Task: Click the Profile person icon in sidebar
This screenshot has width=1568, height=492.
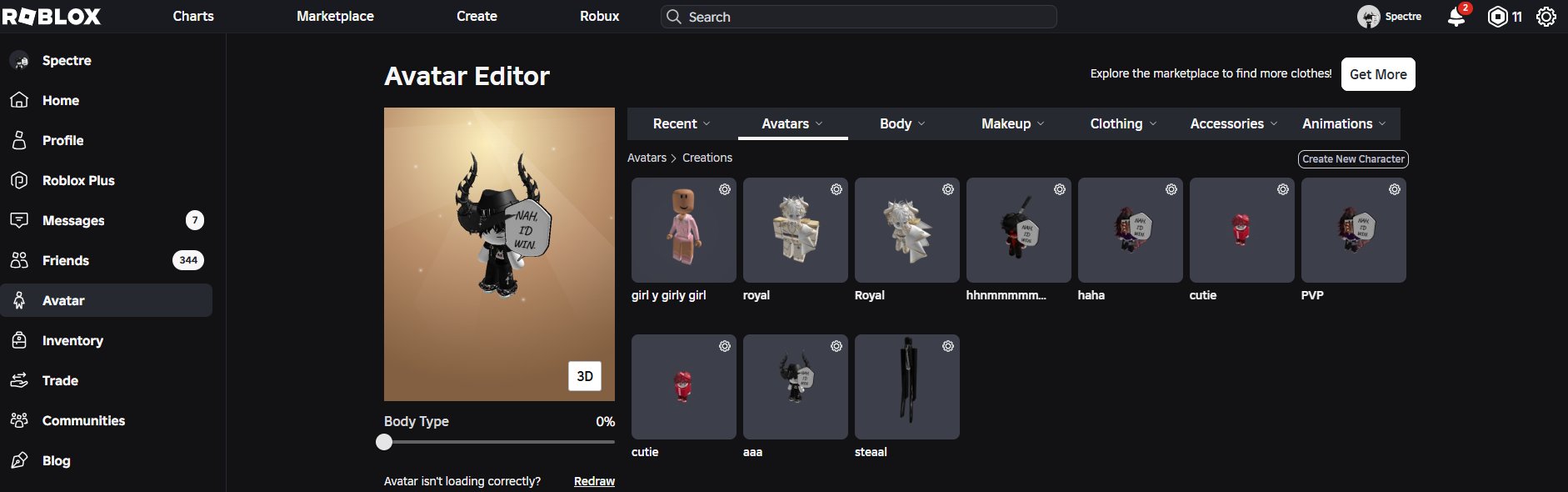Action: [x=19, y=140]
